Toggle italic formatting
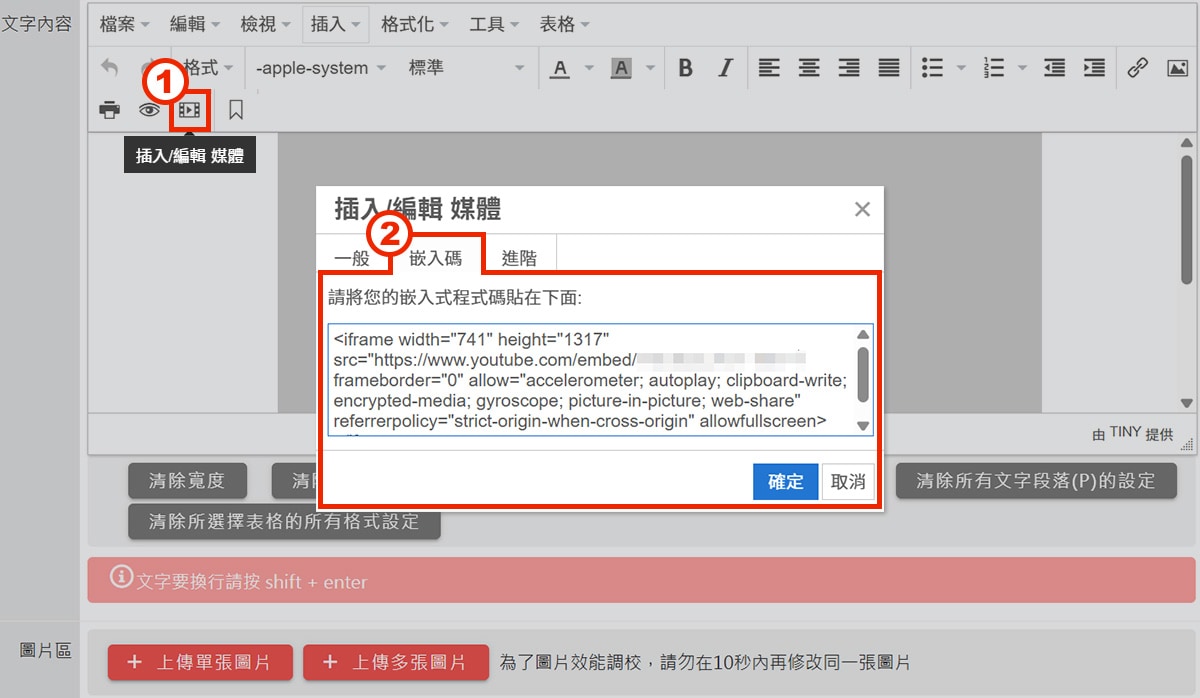This screenshot has height=698, width=1200. tap(726, 68)
